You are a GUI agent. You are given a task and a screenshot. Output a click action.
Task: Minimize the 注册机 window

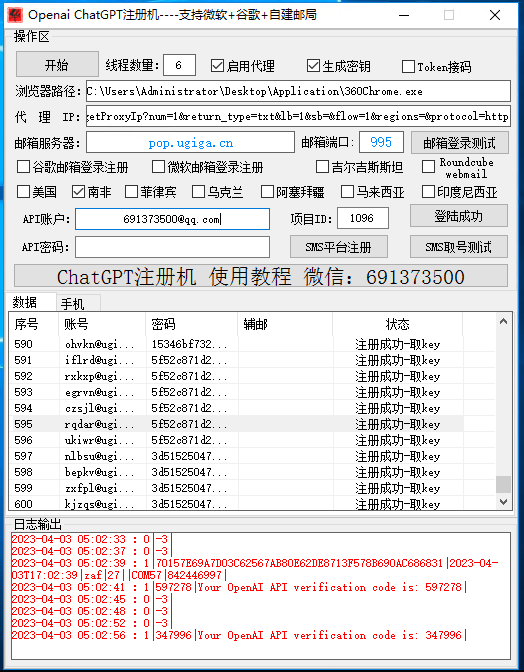coord(404,15)
